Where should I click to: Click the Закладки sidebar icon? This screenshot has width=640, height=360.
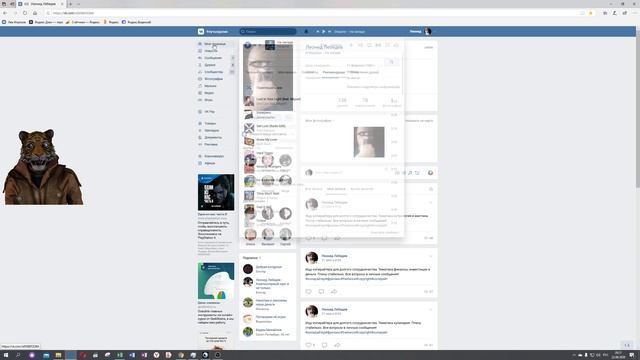click(200, 130)
